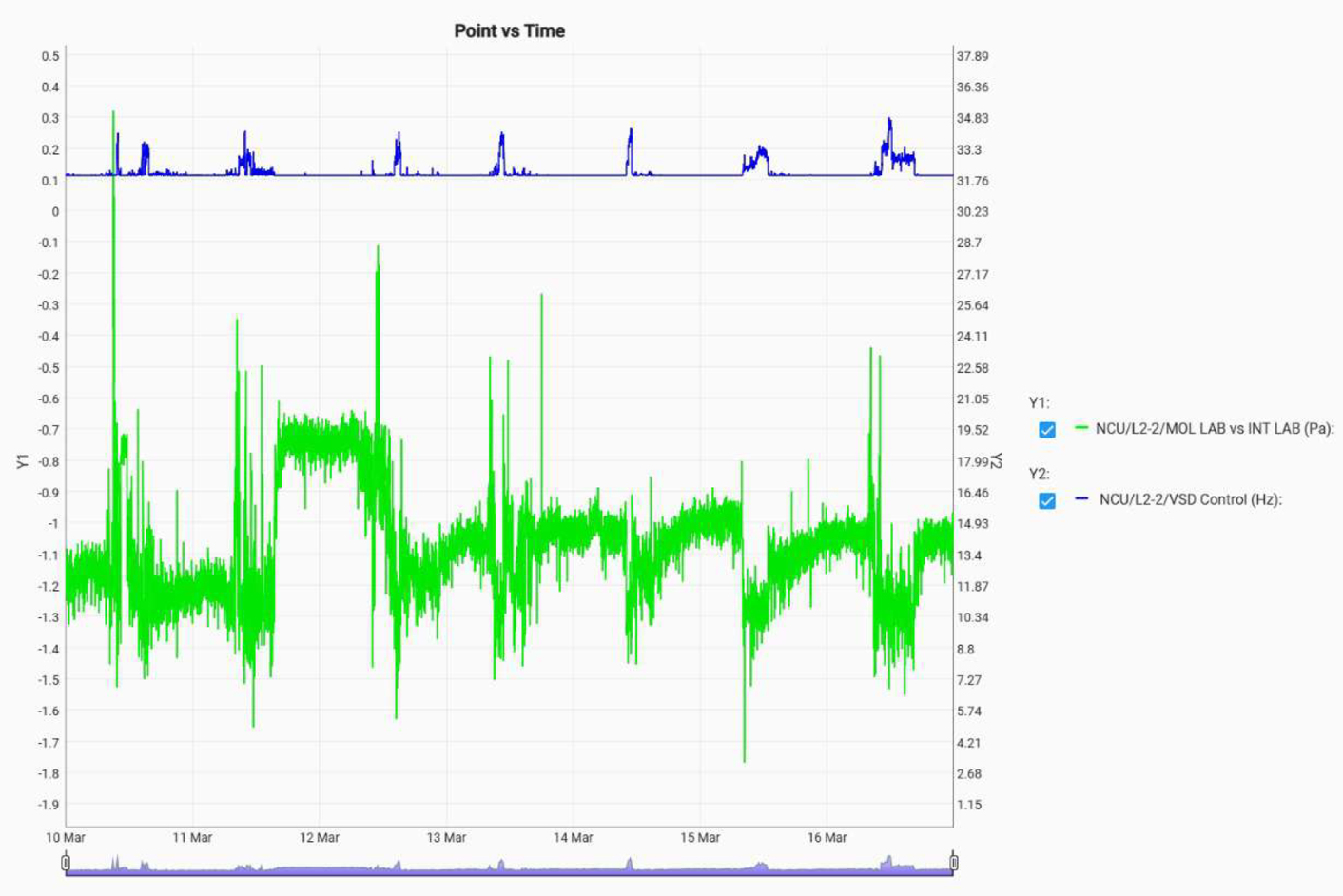Click the highest blue peak on 16 Mar

tap(889, 120)
